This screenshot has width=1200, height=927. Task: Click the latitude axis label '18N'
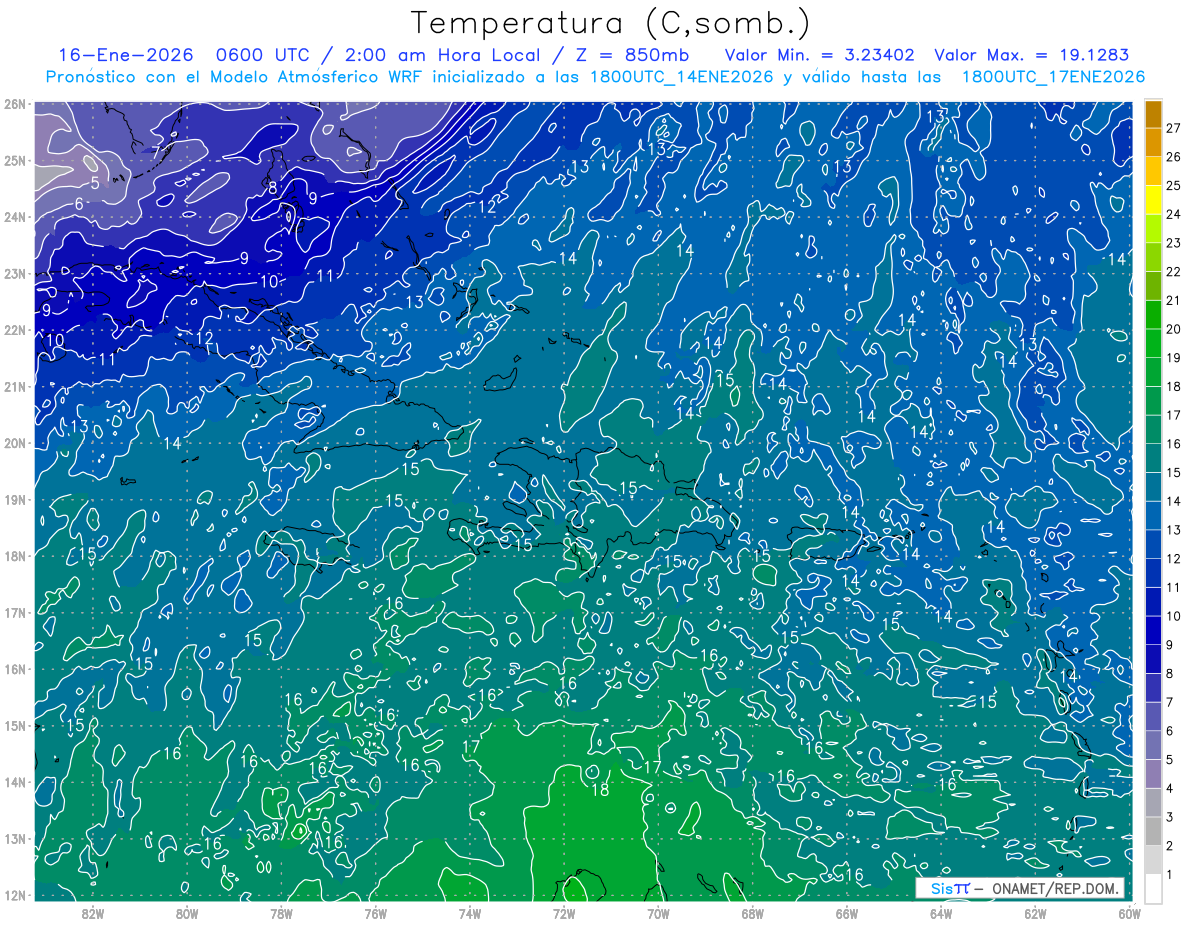[x=14, y=556]
